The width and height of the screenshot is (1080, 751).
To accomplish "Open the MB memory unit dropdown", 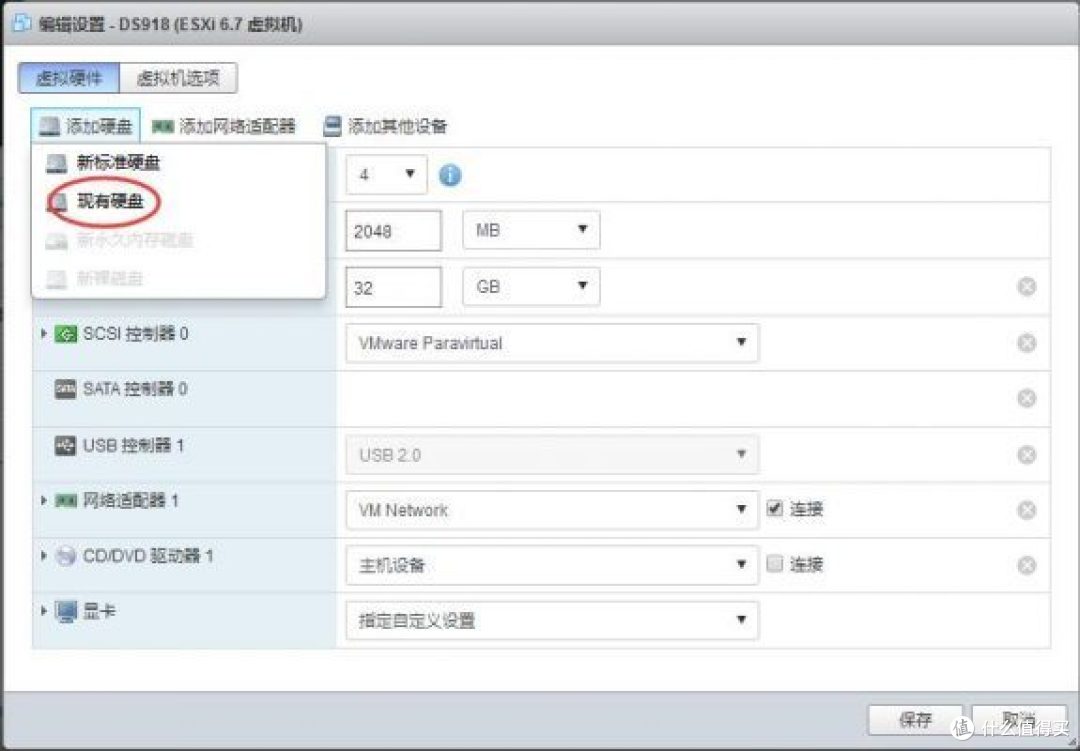I will click(531, 230).
